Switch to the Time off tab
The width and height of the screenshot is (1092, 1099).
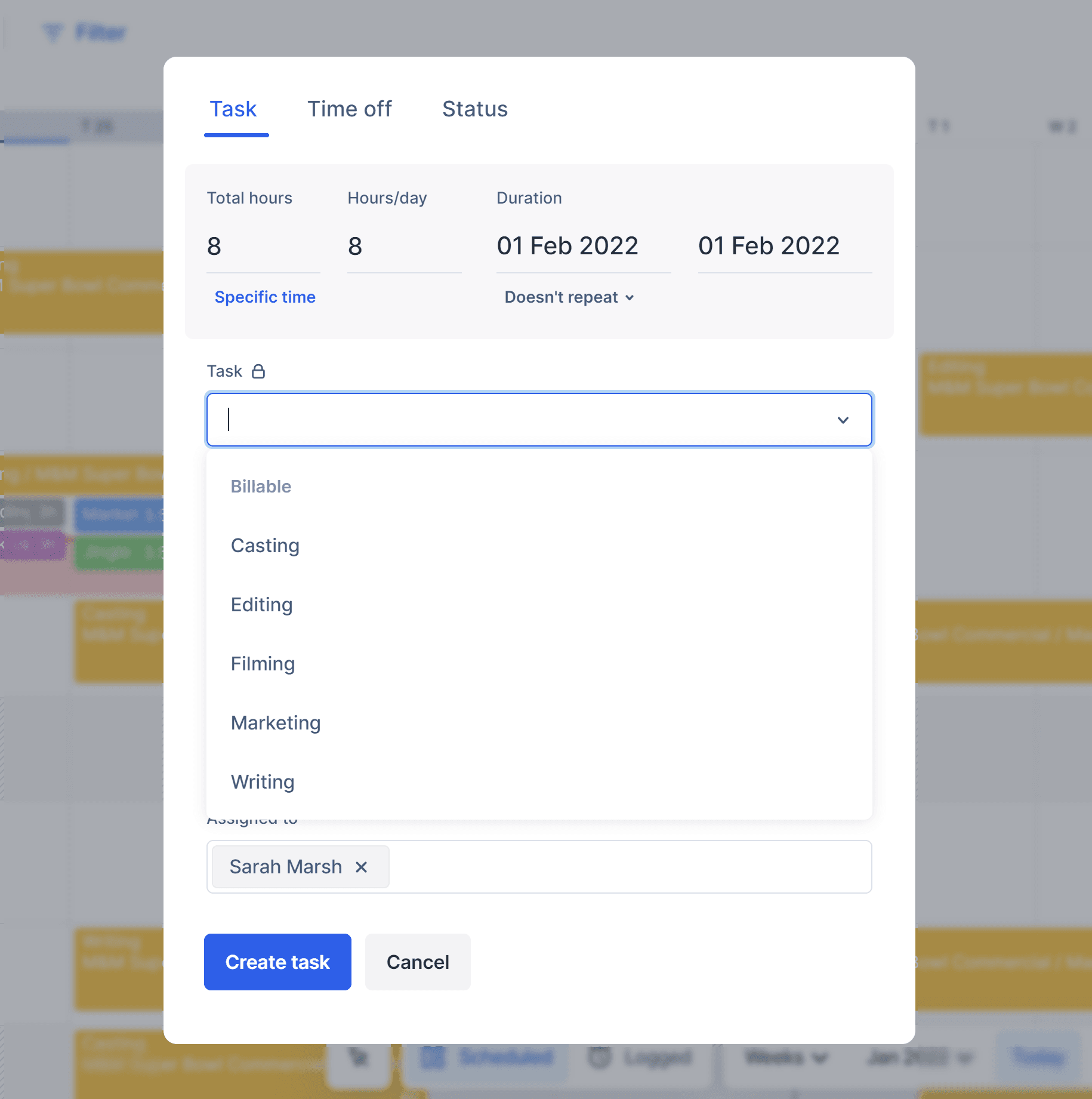pyautogui.click(x=349, y=109)
